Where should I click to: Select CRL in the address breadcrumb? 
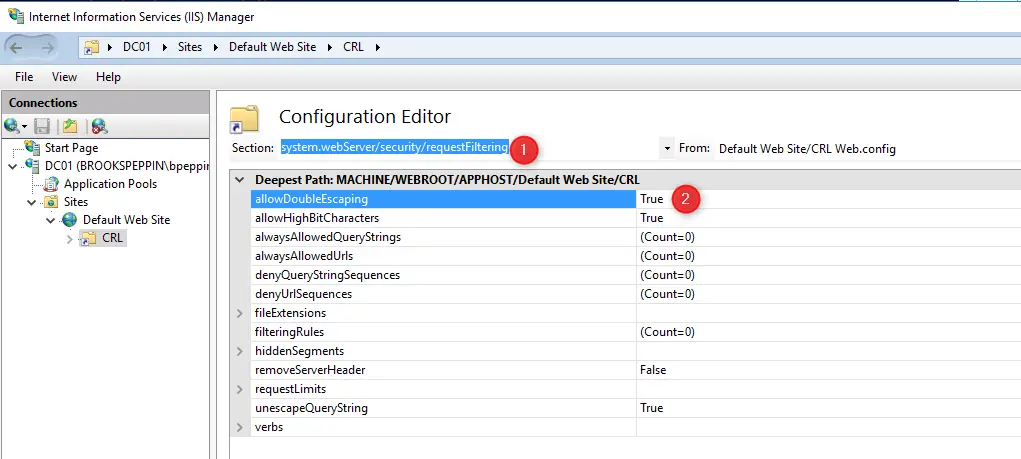[354, 47]
